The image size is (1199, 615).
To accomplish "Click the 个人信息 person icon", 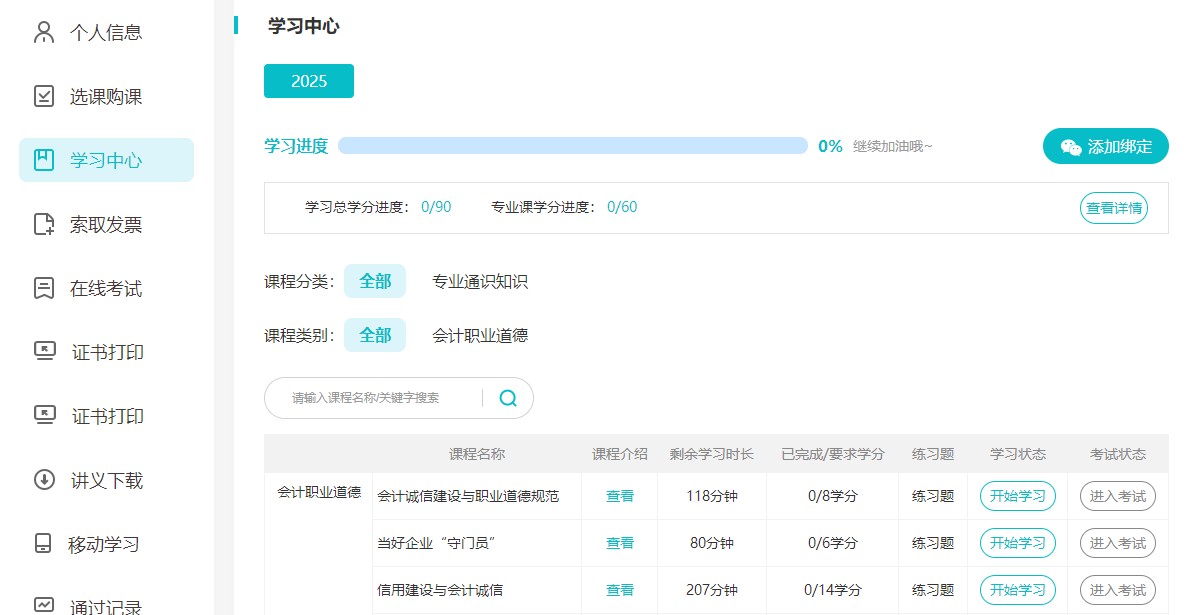I will pos(44,32).
